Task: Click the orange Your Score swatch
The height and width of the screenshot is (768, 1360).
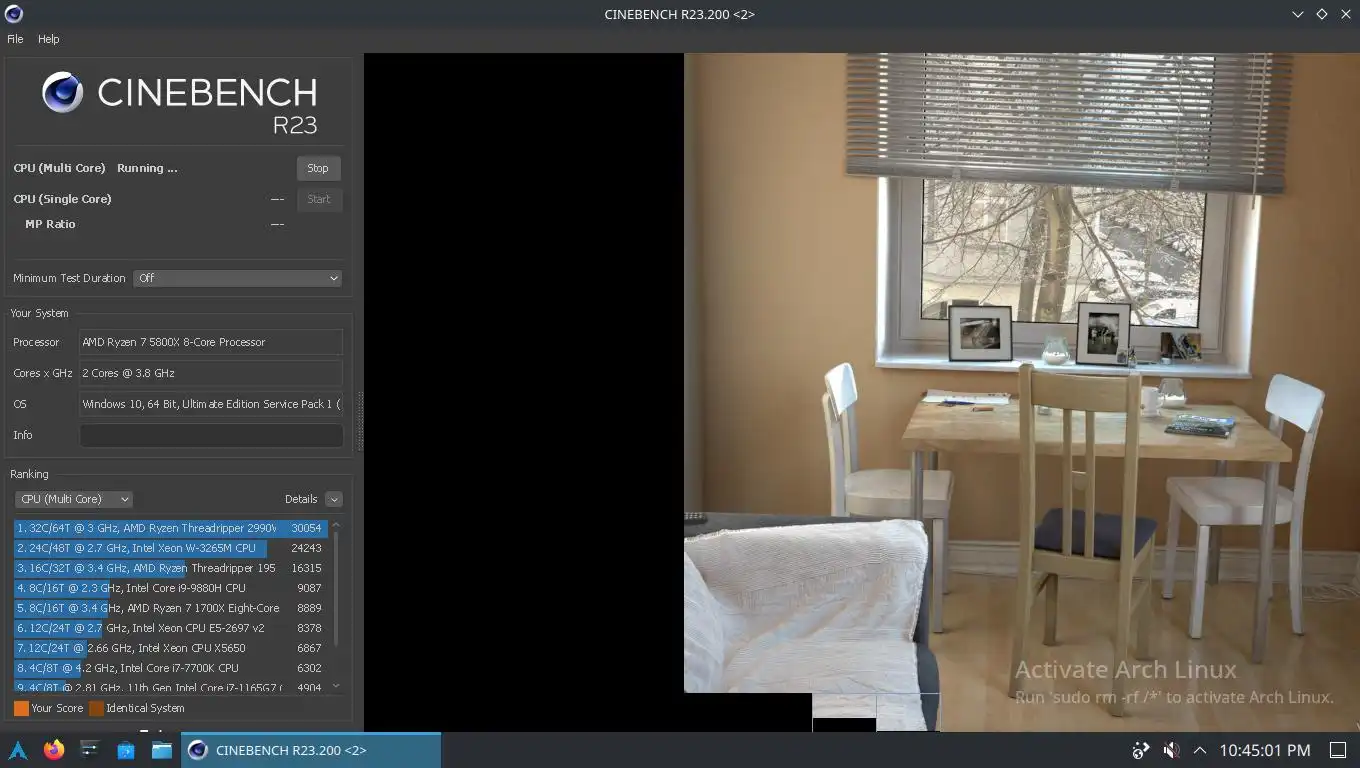Action: pos(21,708)
